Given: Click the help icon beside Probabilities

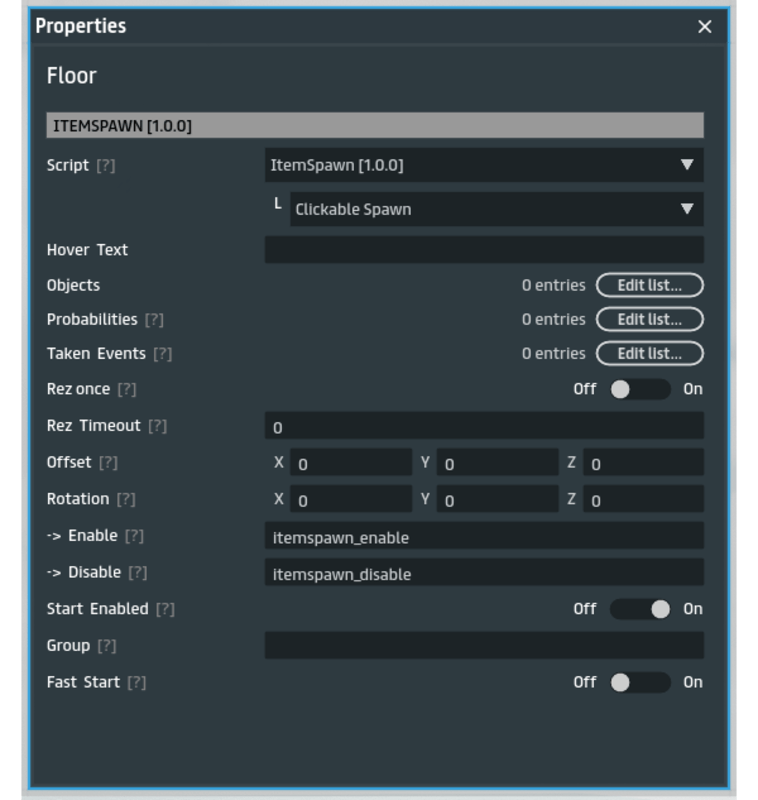Looking at the screenshot, I should [154, 320].
